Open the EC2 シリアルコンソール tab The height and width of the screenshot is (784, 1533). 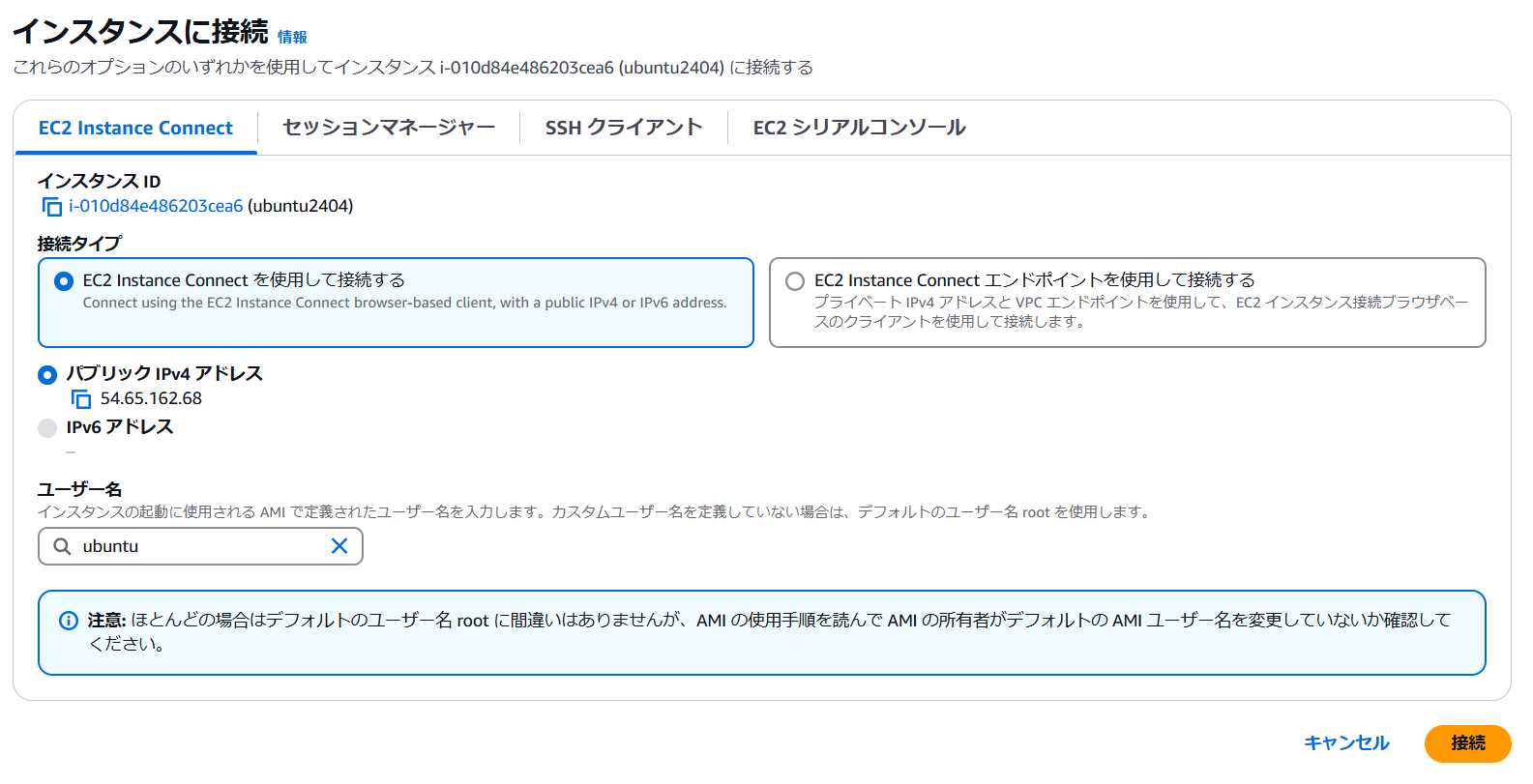click(x=859, y=128)
